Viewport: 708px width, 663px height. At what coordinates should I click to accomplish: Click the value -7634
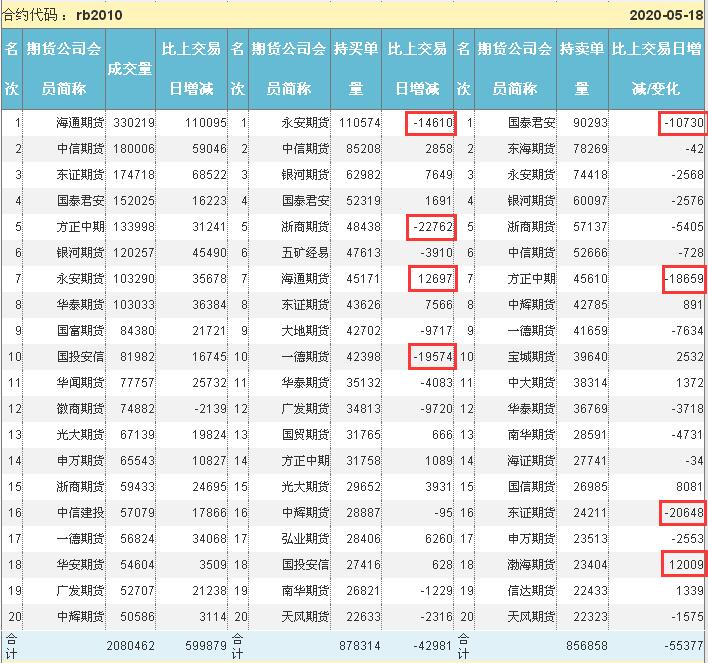687,331
